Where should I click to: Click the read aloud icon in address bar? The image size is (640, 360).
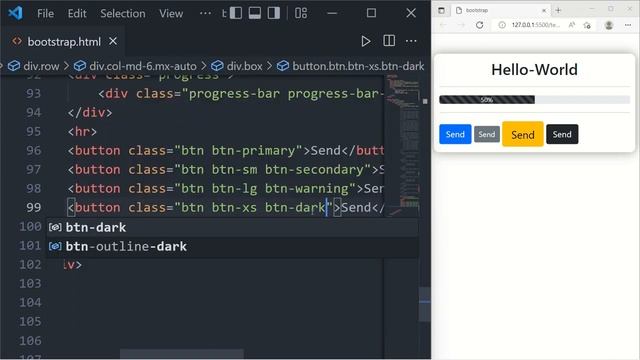tap(572, 25)
